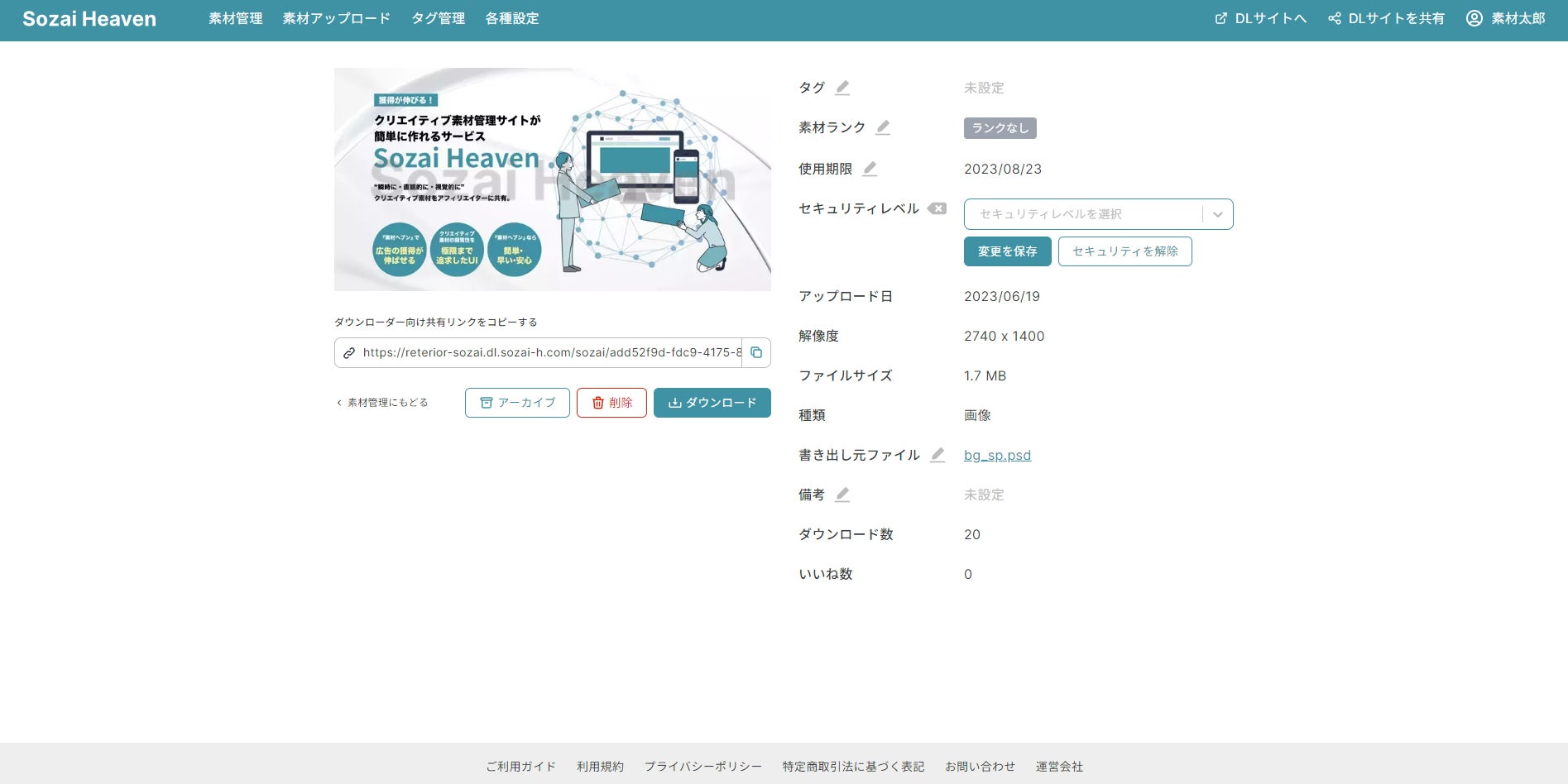
Task: Open 運営会社 footer link
Action: pyautogui.click(x=1059, y=767)
